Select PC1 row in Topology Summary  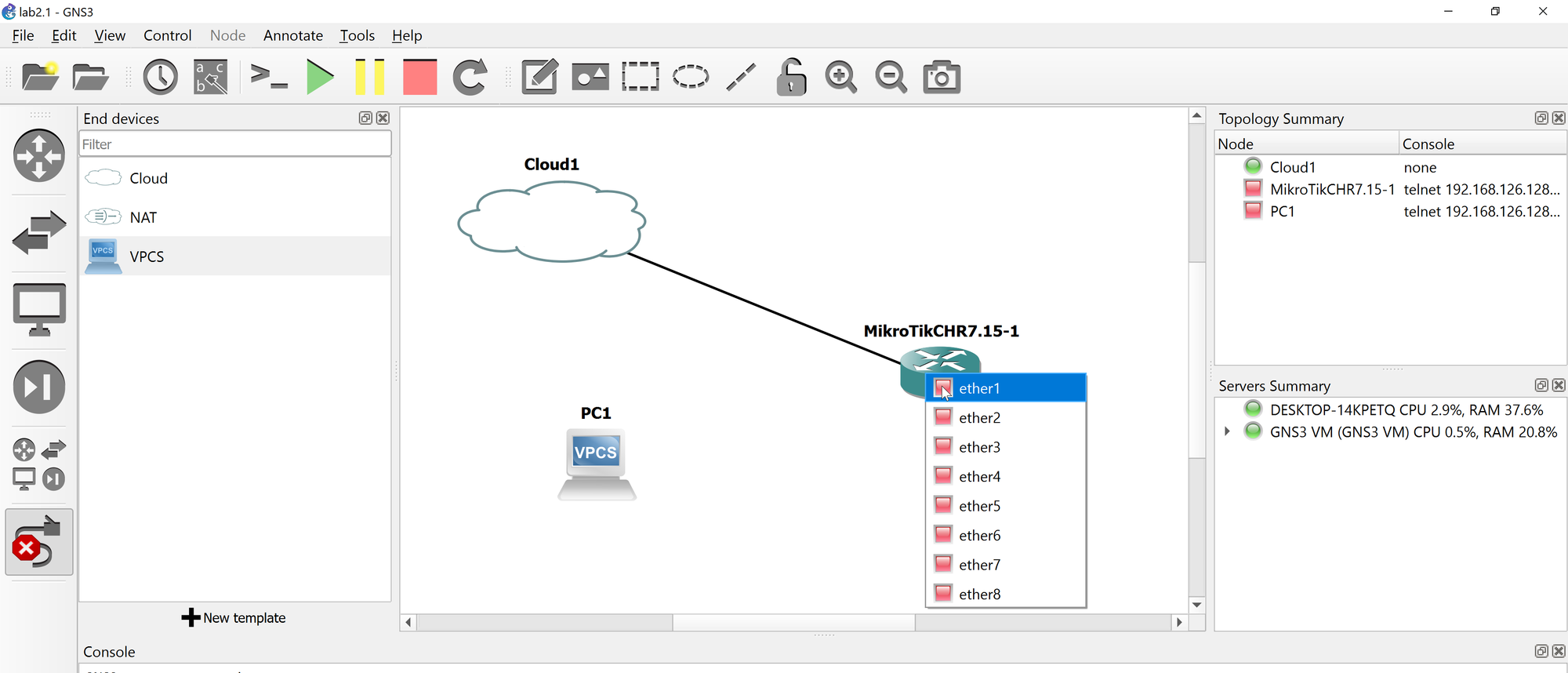[x=1389, y=211]
